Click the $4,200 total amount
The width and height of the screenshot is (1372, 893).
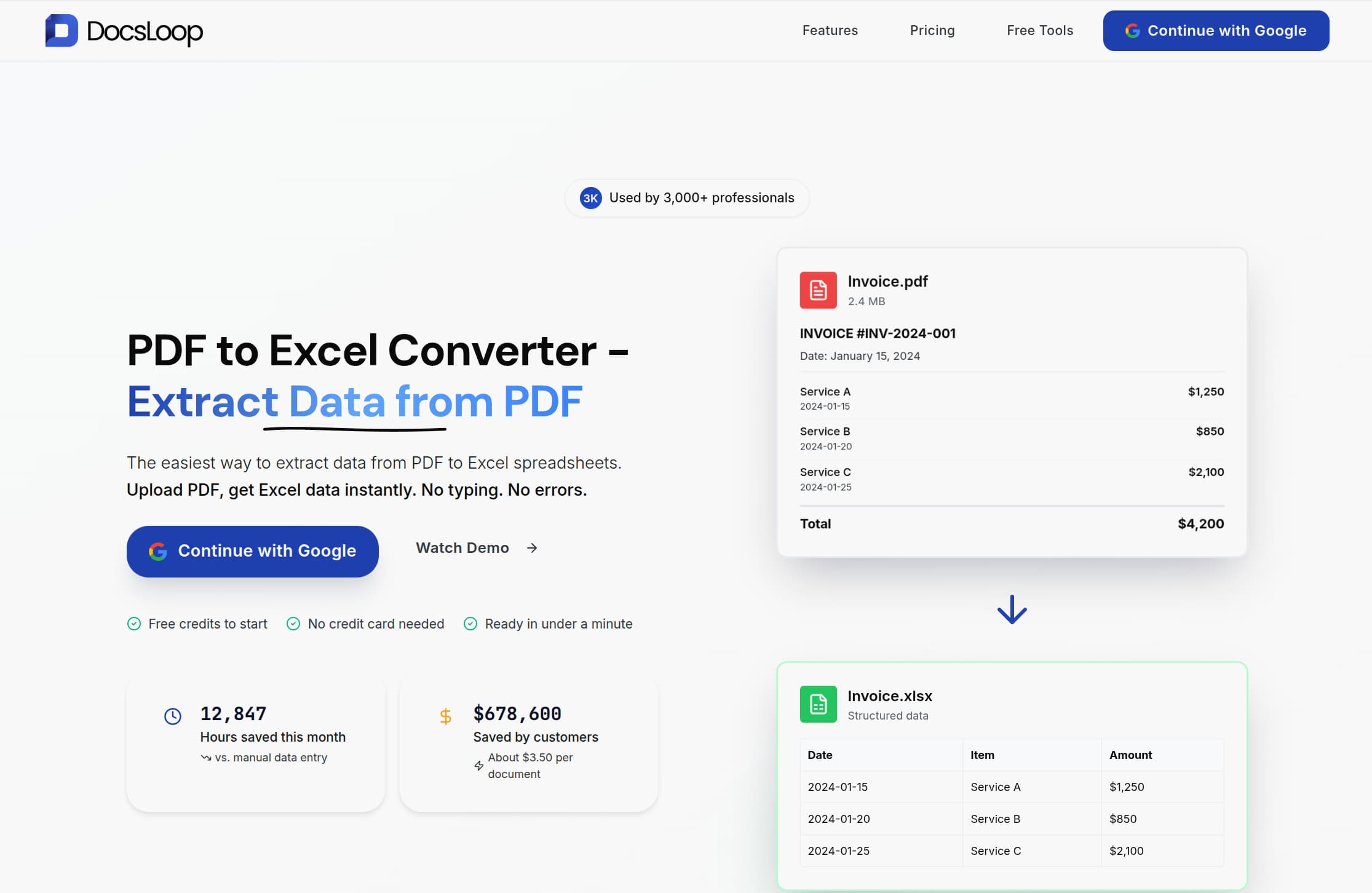(x=1200, y=524)
